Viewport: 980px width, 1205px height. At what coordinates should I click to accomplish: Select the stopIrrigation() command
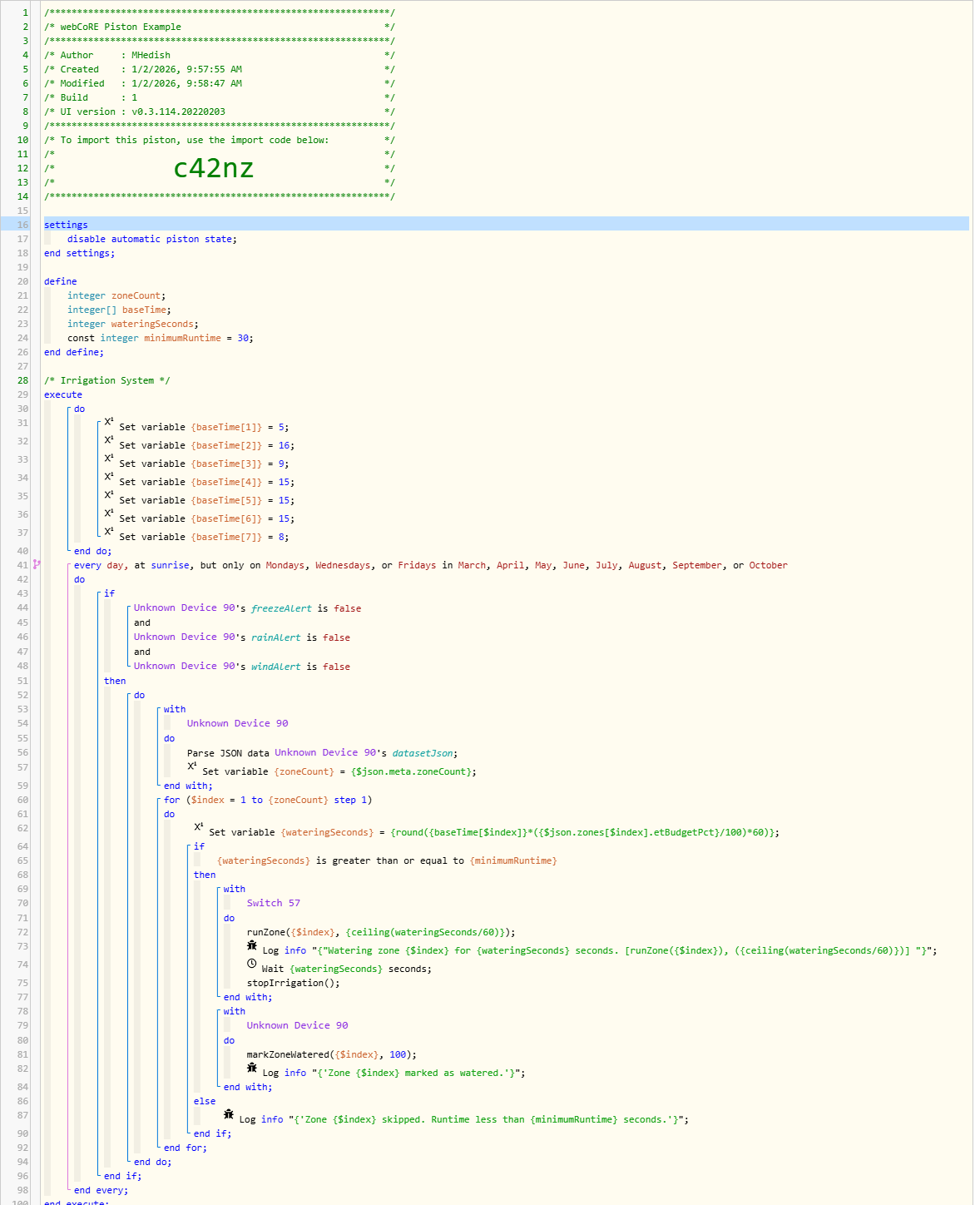[x=293, y=984]
